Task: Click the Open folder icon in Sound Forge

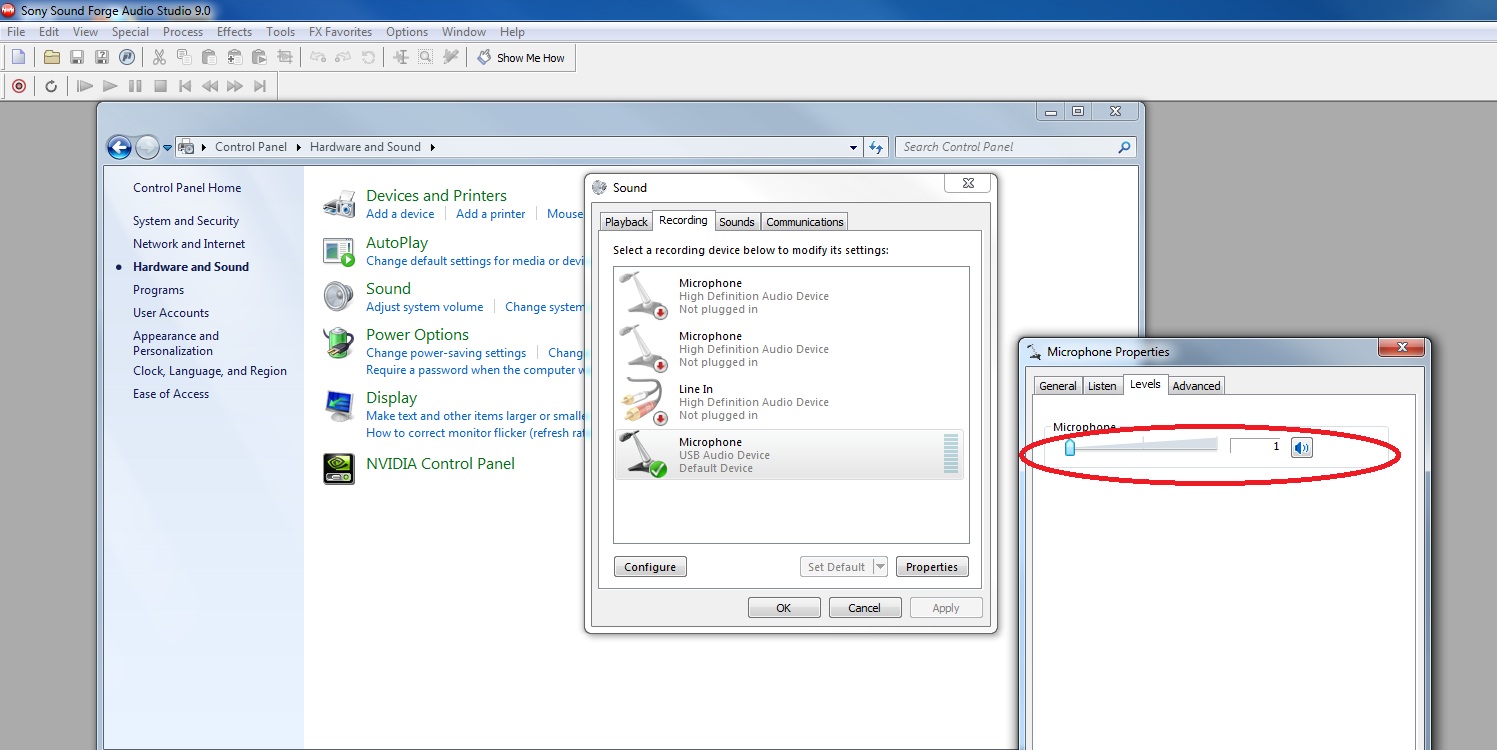Action: click(51, 58)
